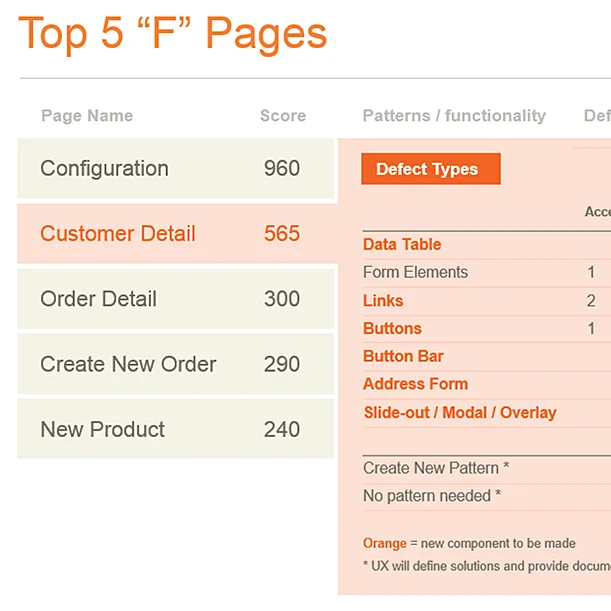Click the Form Elements defect count 1
Image resolution: width=611 pixels, height=611 pixels.
[591, 272]
